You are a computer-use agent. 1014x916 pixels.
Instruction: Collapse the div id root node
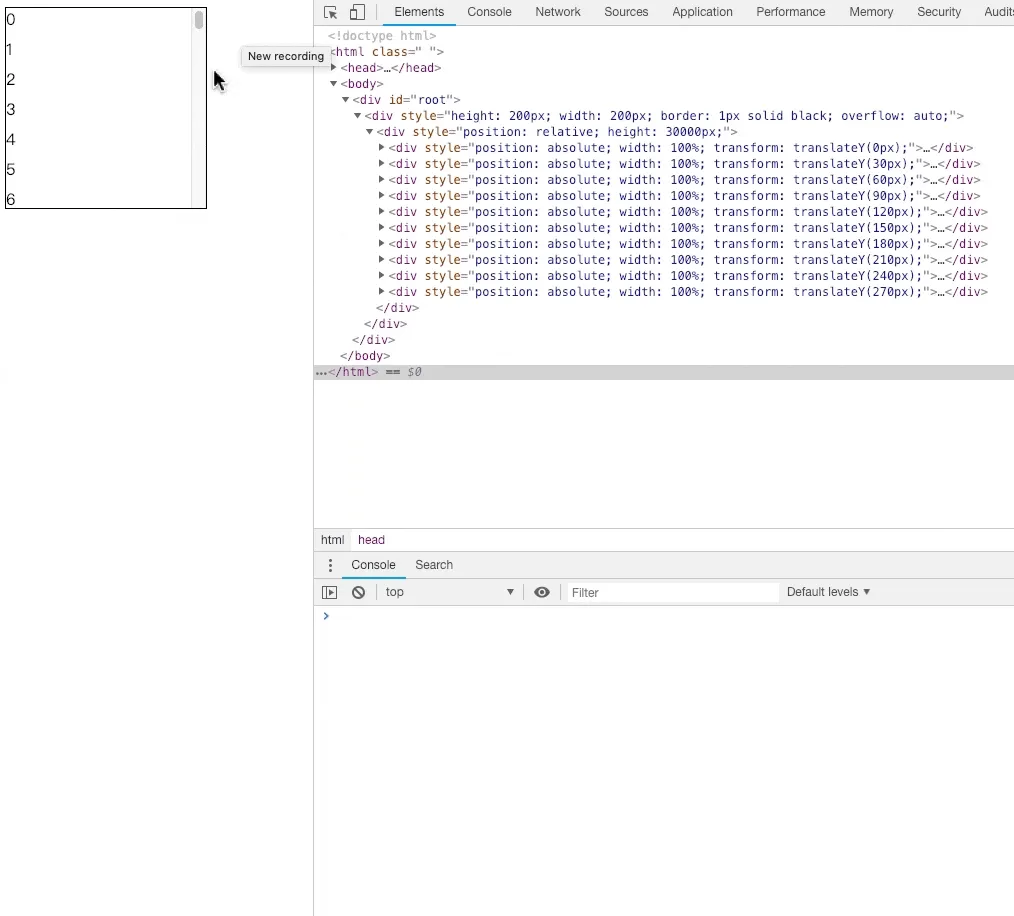pyautogui.click(x=346, y=100)
